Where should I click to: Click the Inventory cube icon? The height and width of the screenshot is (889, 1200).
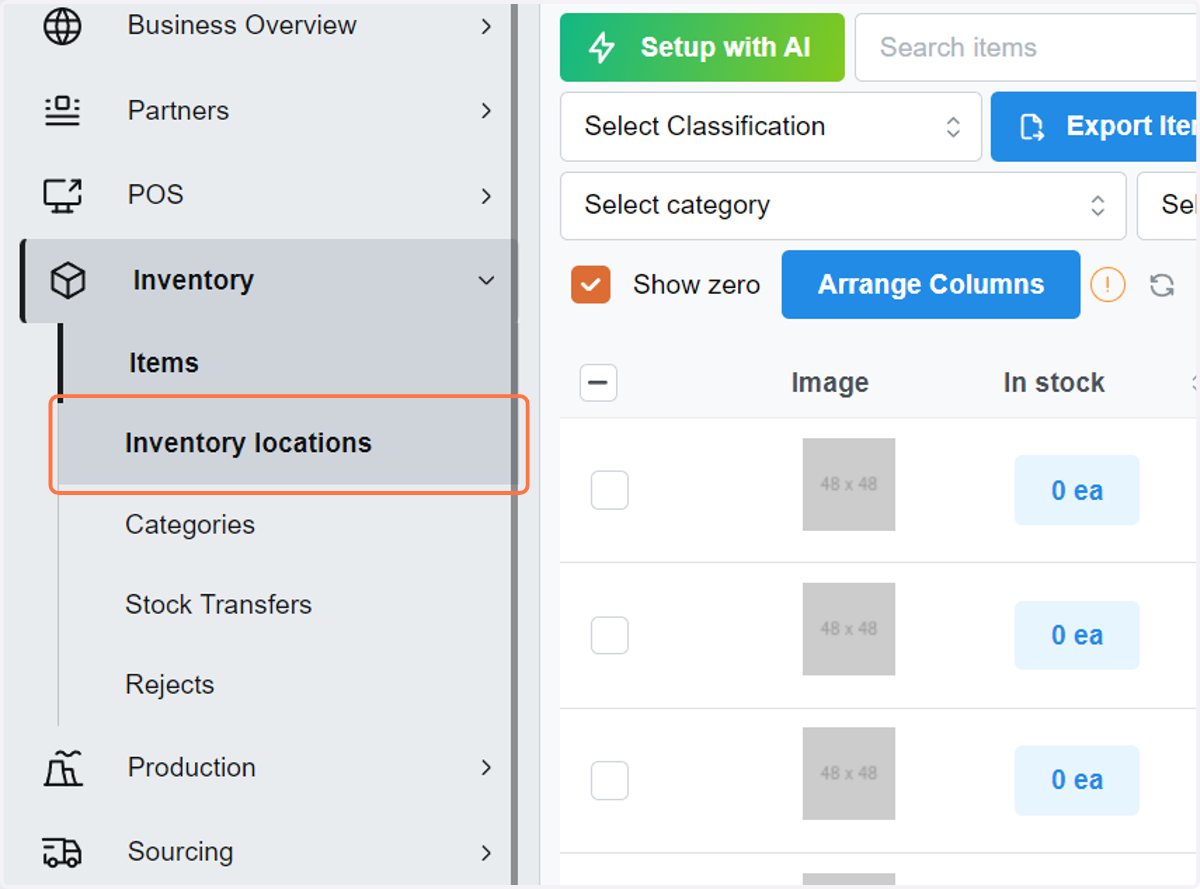pos(68,281)
